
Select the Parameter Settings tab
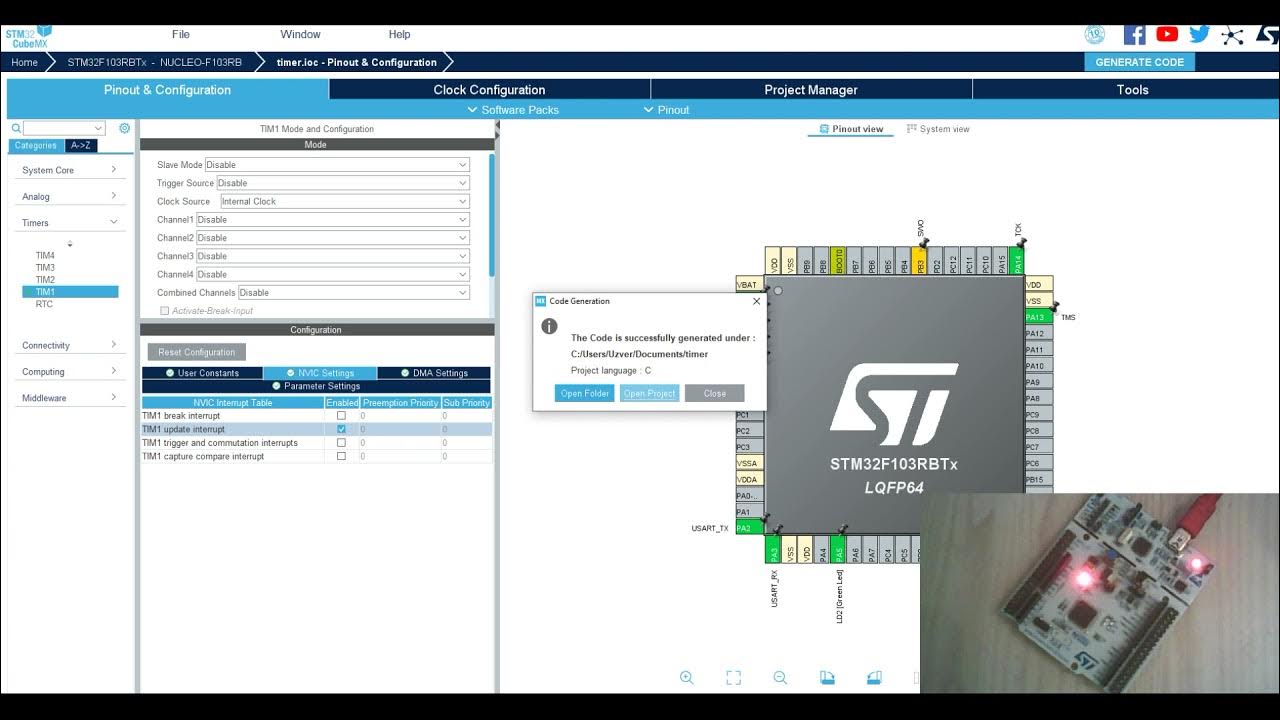click(x=316, y=386)
